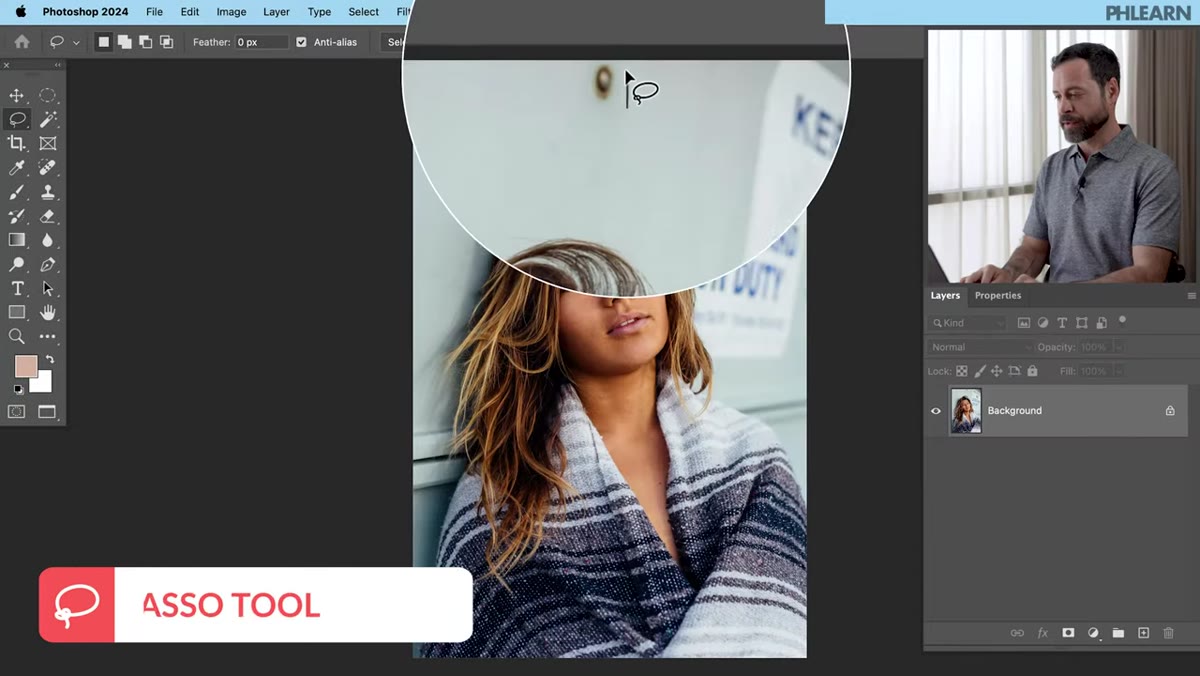Reset to default foreground and background colors

[x=18, y=390]
